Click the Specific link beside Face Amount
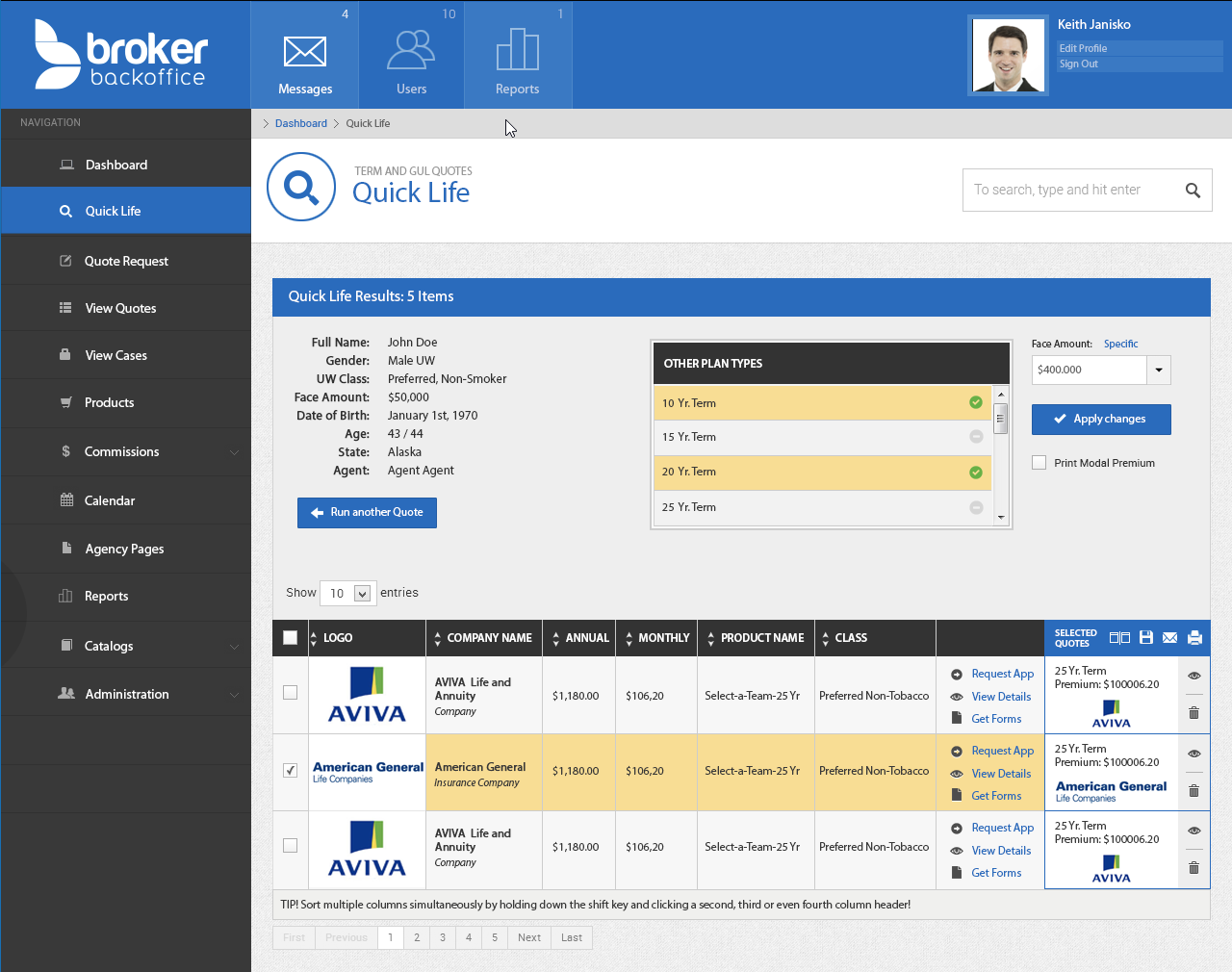This screenshot has width=1232, height=972. (1120, 344)
